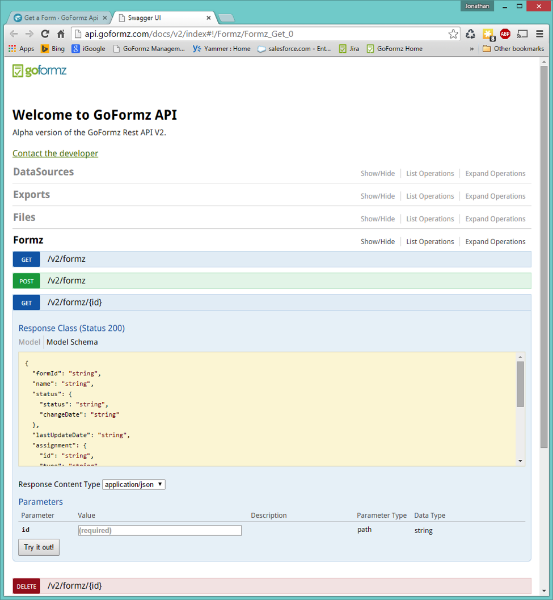Click Show/Hide for Exports
553x600 pixels.
(377, 196)
